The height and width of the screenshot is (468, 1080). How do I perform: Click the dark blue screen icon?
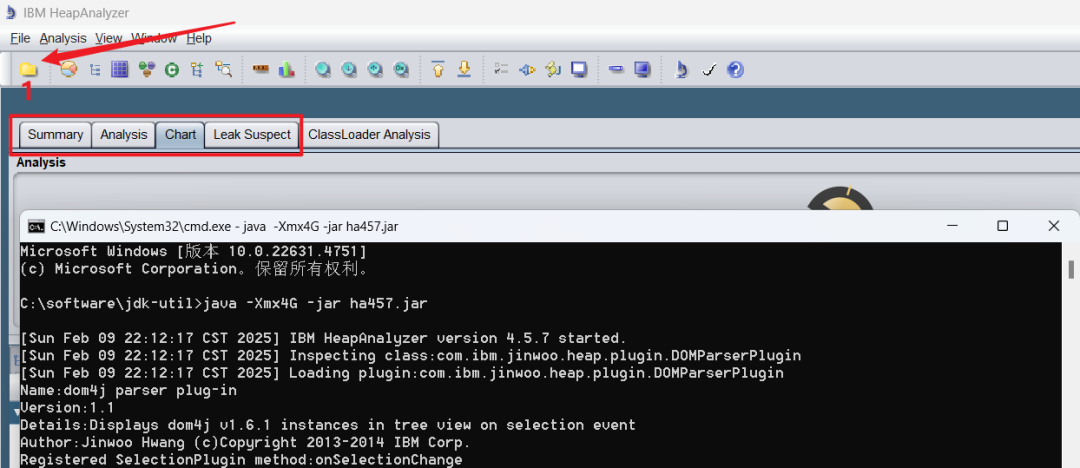[642, 69]
